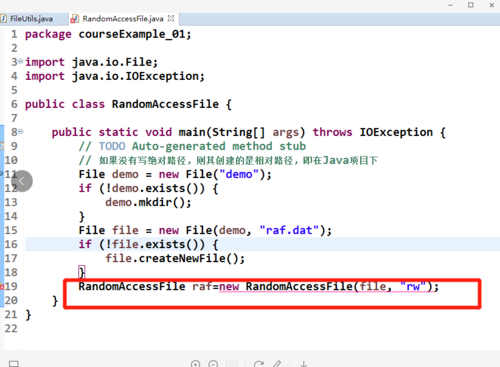
Task: Click the rotate image icon
Action: pos(259,364)
